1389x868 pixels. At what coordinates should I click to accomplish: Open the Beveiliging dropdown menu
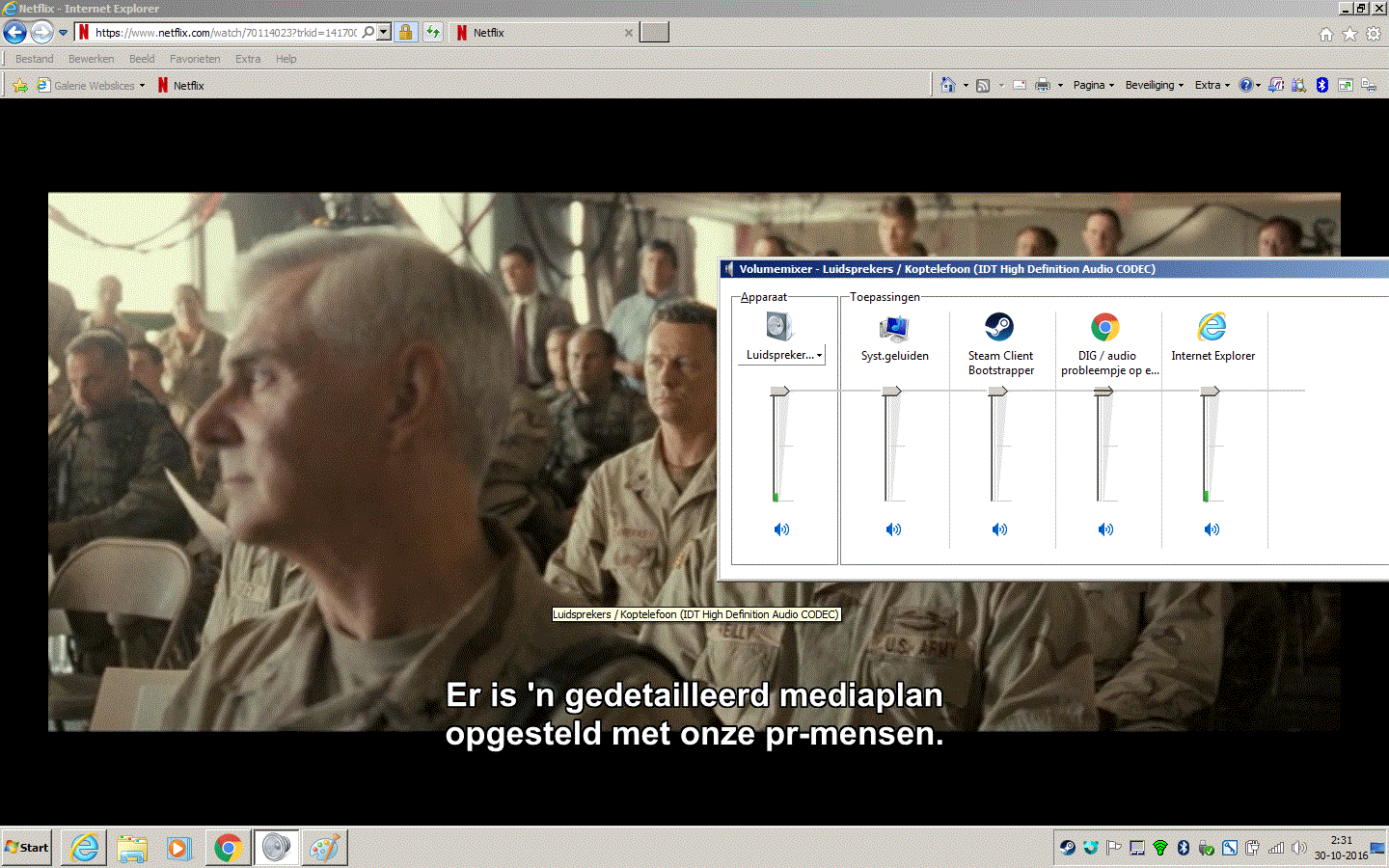[1155, 85]
